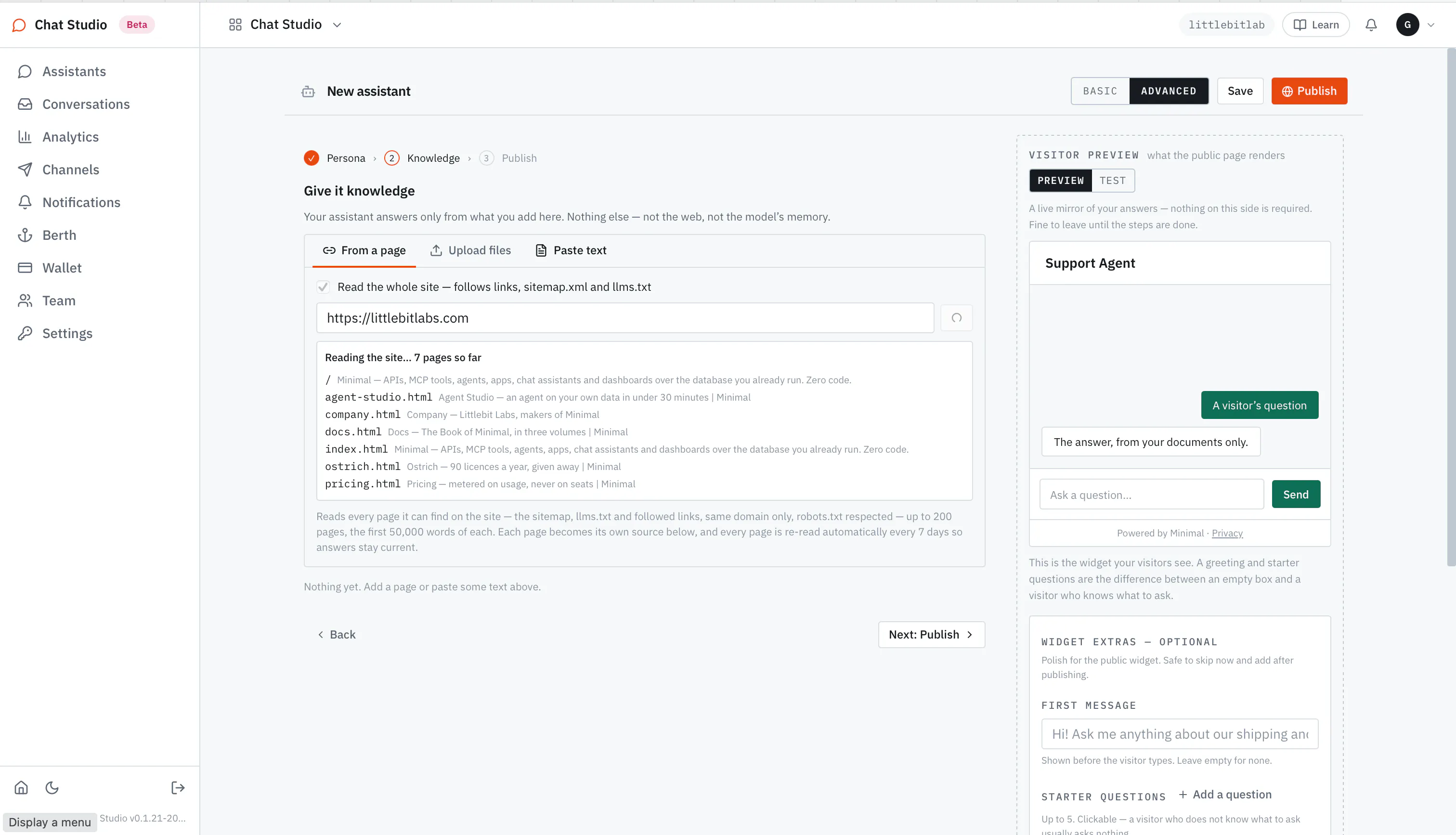The height and width of the screenshot is (835, 1456).
Task: Click the orange Publish button
Action: coord(1309,91)
